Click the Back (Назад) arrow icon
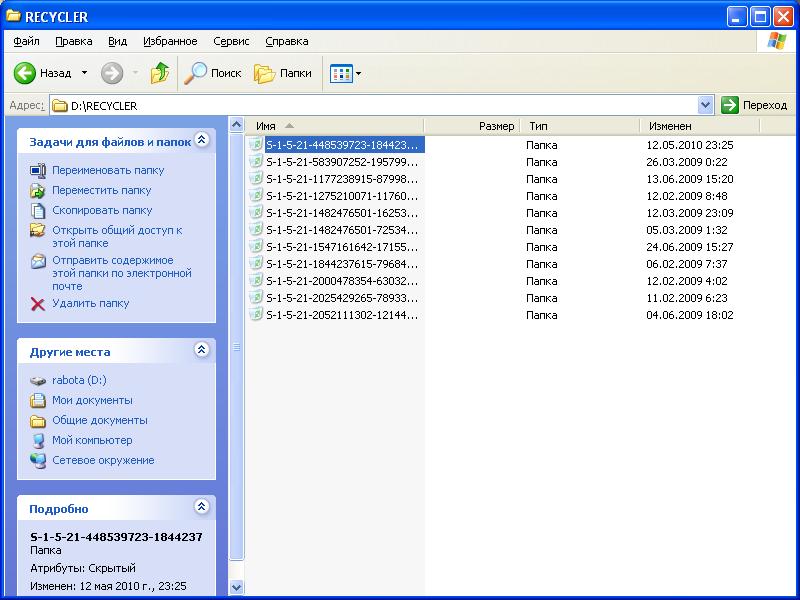Screen dimensions: 800x600 click(25, 73)
